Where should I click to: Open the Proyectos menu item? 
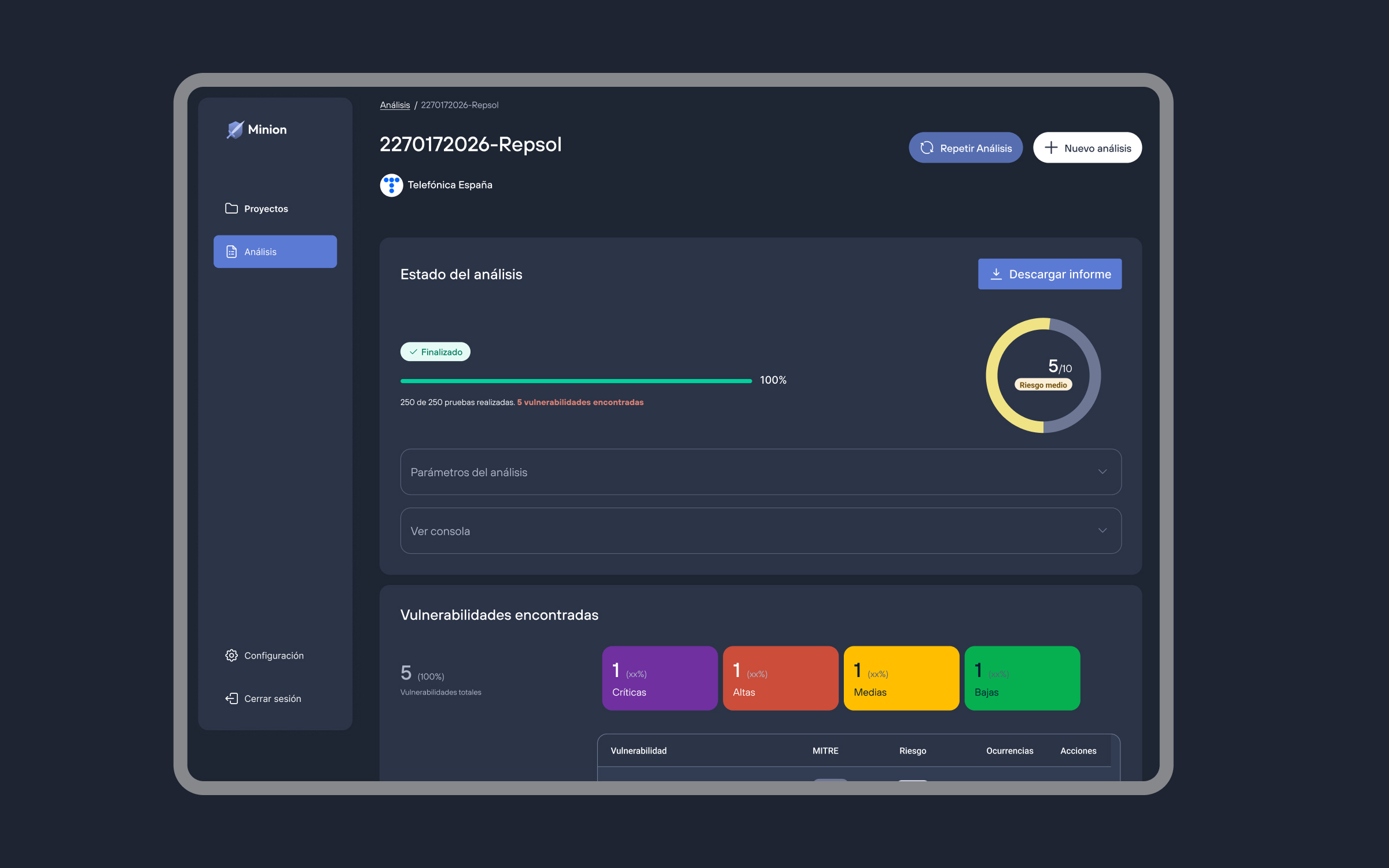point(266,208)
